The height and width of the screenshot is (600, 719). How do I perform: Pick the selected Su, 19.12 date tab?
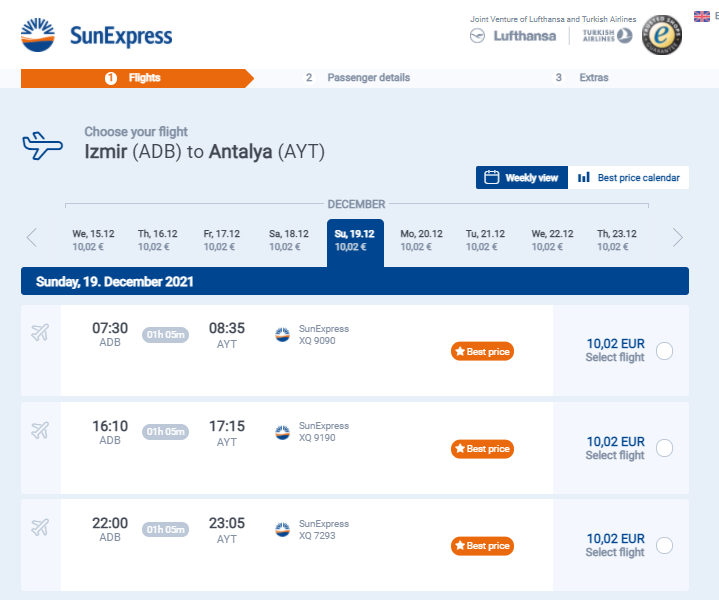355,243
